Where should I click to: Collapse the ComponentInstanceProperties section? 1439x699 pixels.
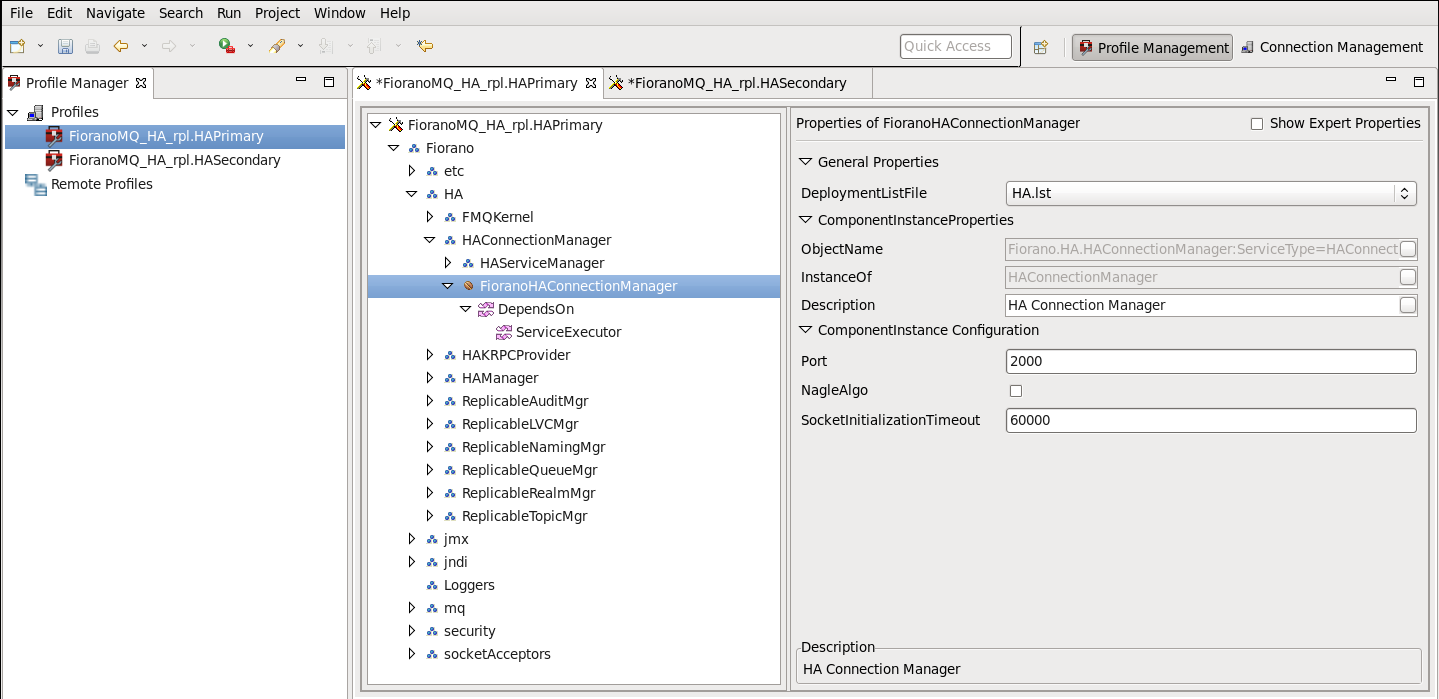(805, 220)
